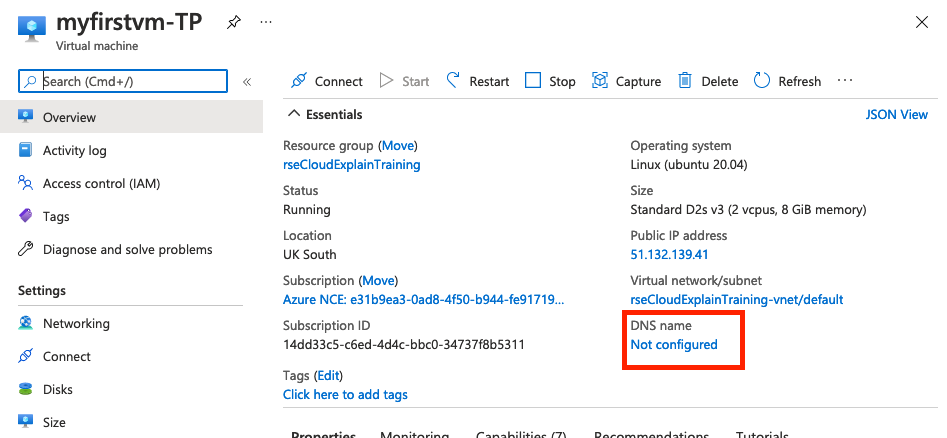The image size is (947, 438).
Task: Click Move next to Resource group
Action: (x=398, y=146)
